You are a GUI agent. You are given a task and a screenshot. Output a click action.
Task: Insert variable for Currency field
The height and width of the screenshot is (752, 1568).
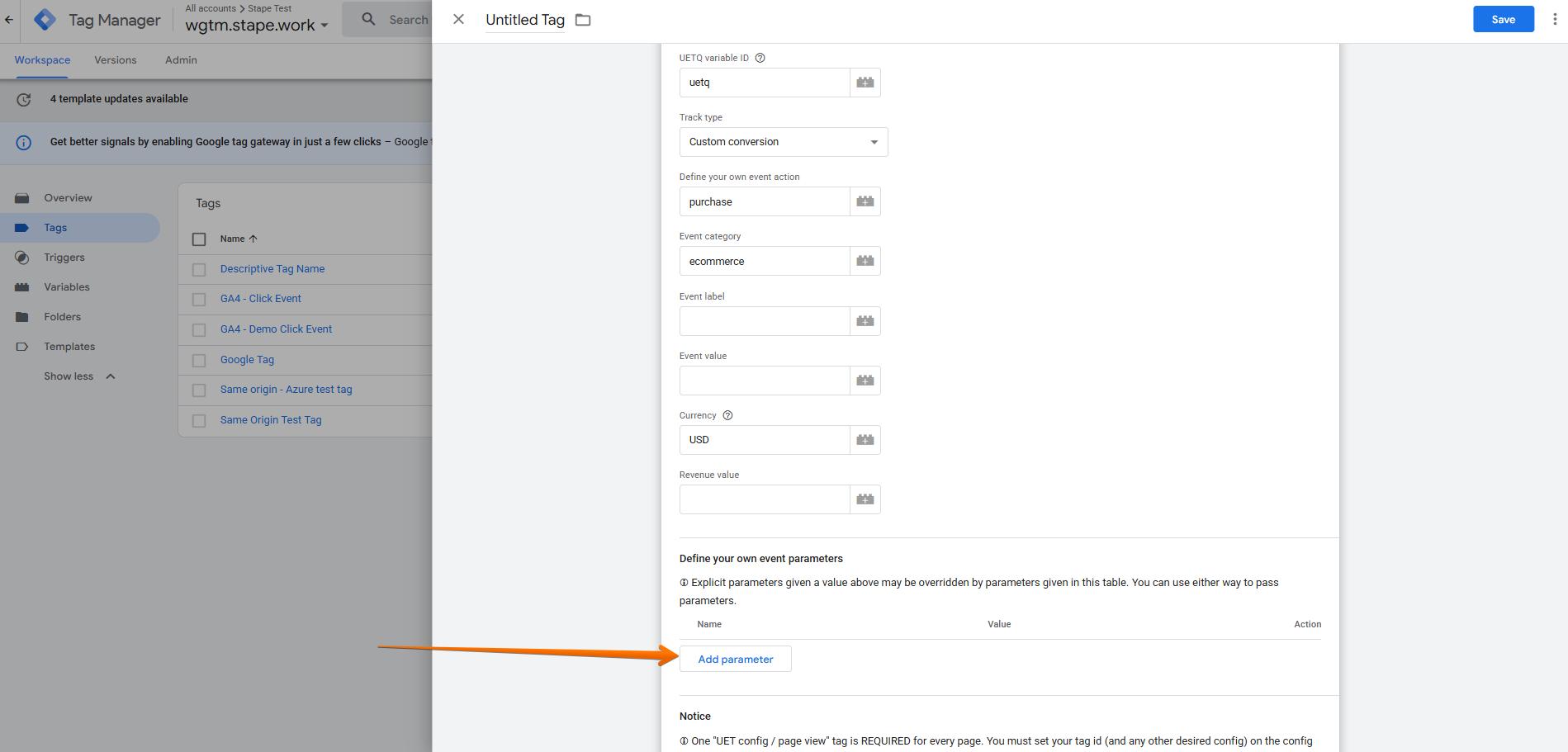[x=865, y=440]
